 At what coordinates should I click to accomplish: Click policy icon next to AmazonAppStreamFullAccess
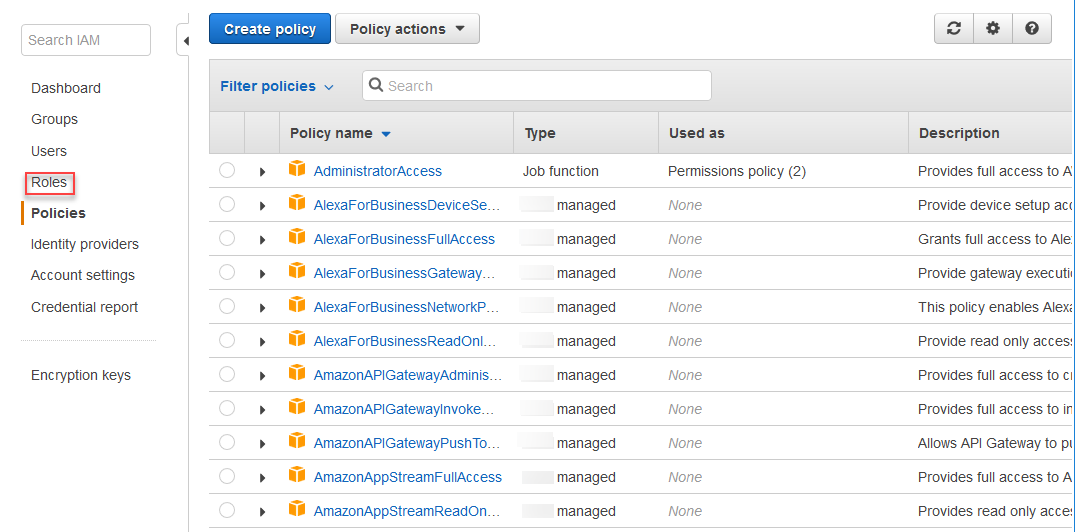[x=297, y=476]
